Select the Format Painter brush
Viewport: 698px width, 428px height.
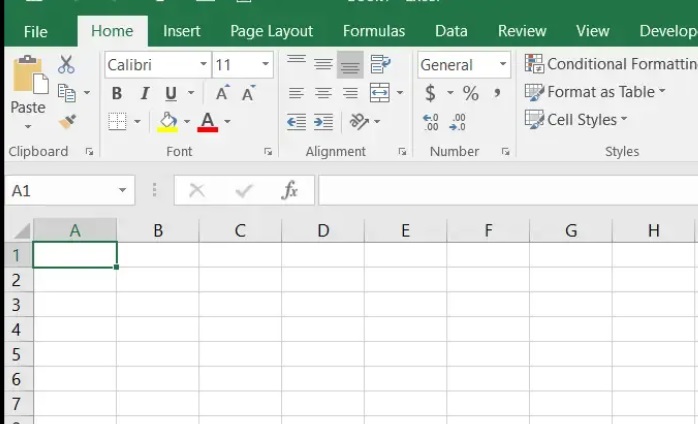tap(67, 121)
